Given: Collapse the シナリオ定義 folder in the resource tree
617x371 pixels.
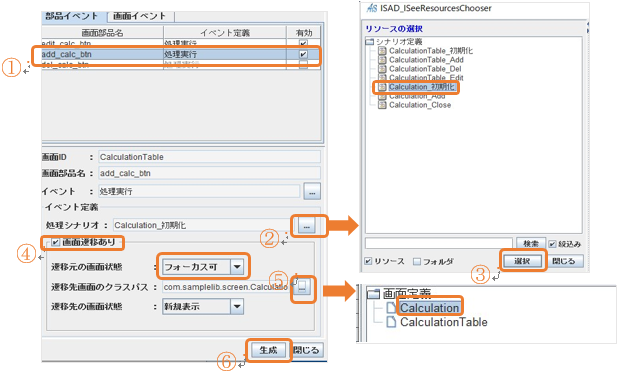Looking at the screenshot, I should pos(369,42).
